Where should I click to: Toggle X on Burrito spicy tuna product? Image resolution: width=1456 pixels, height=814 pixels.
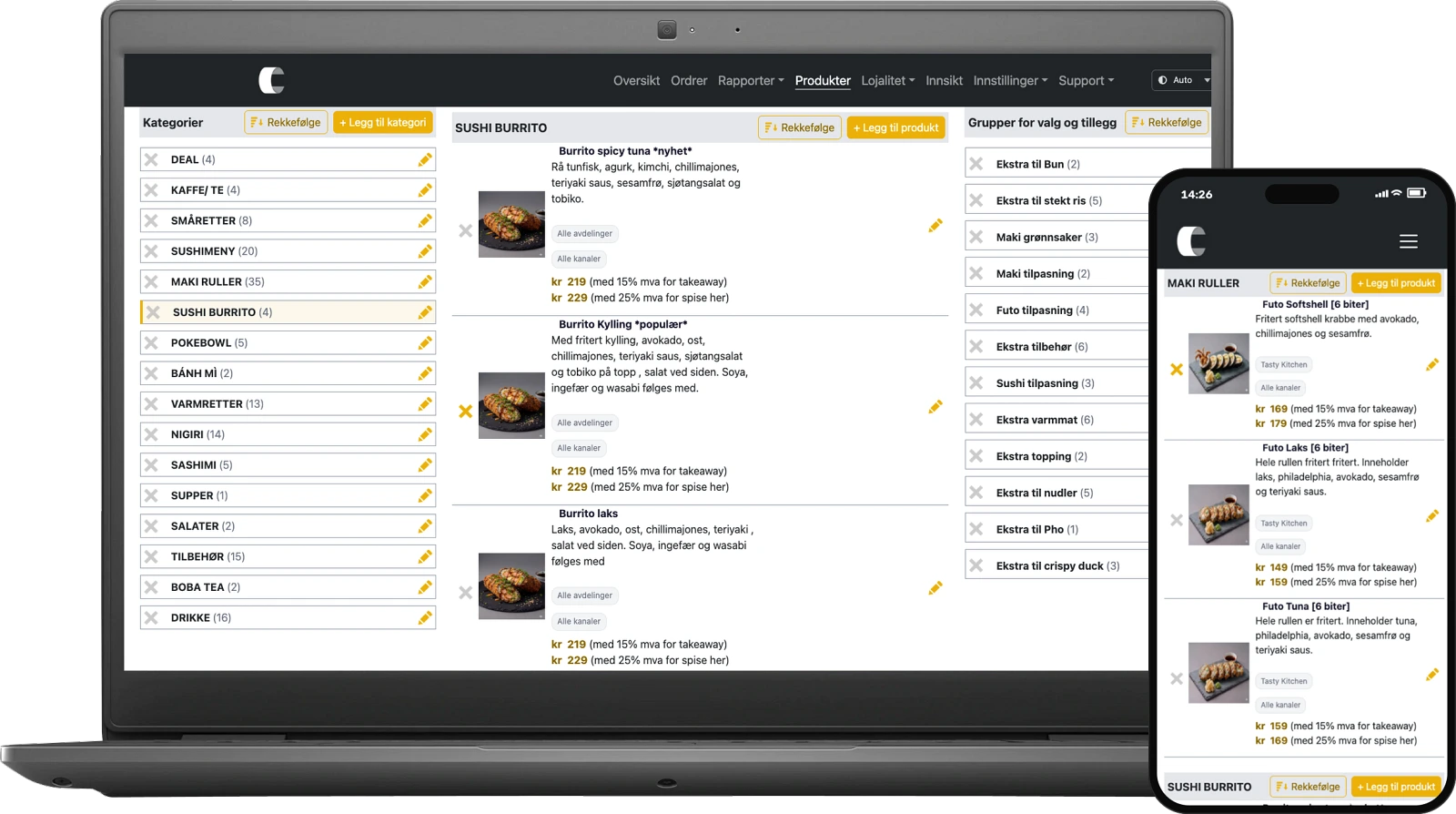coord(466,231)
